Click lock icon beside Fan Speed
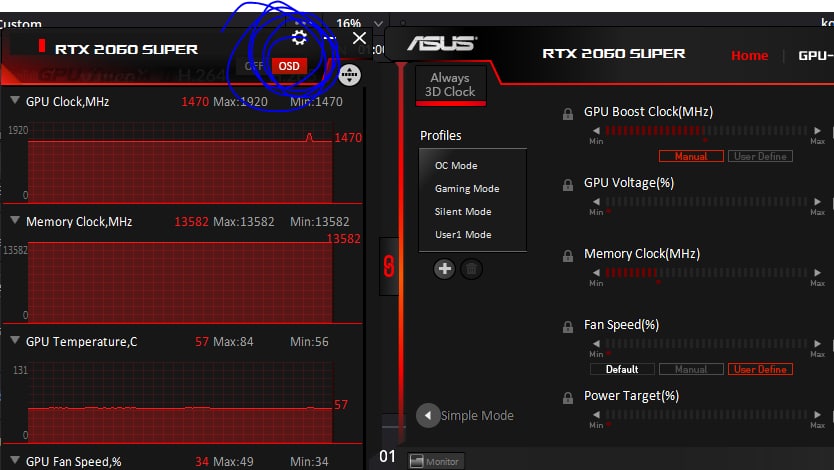The image size is (834, 470). (568, 327)
